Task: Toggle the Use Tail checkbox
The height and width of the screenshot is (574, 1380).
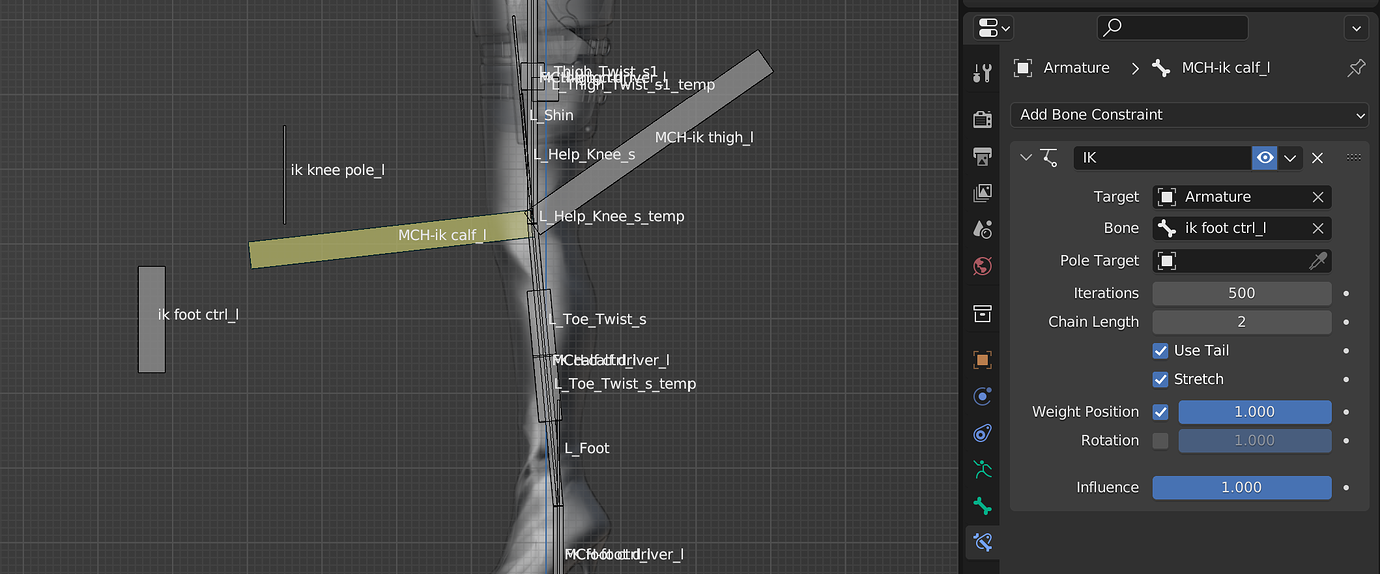Action: (x=1160, y=350)
